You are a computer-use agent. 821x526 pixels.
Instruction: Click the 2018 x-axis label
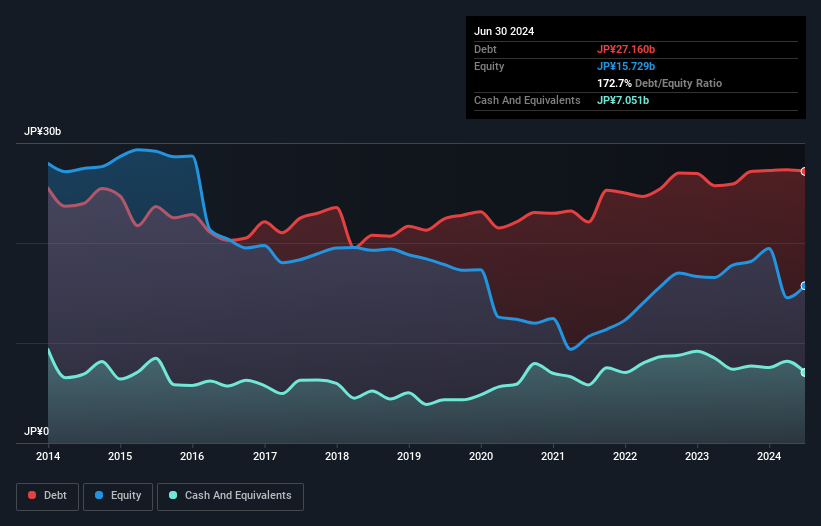(337, 456)
